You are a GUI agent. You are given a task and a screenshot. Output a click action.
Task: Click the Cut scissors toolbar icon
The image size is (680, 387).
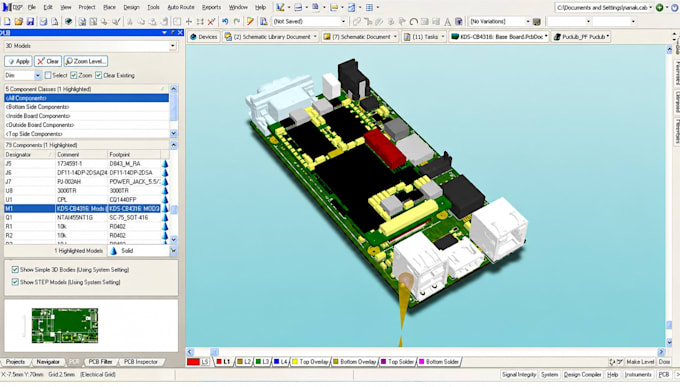click(x=130, y=21)
